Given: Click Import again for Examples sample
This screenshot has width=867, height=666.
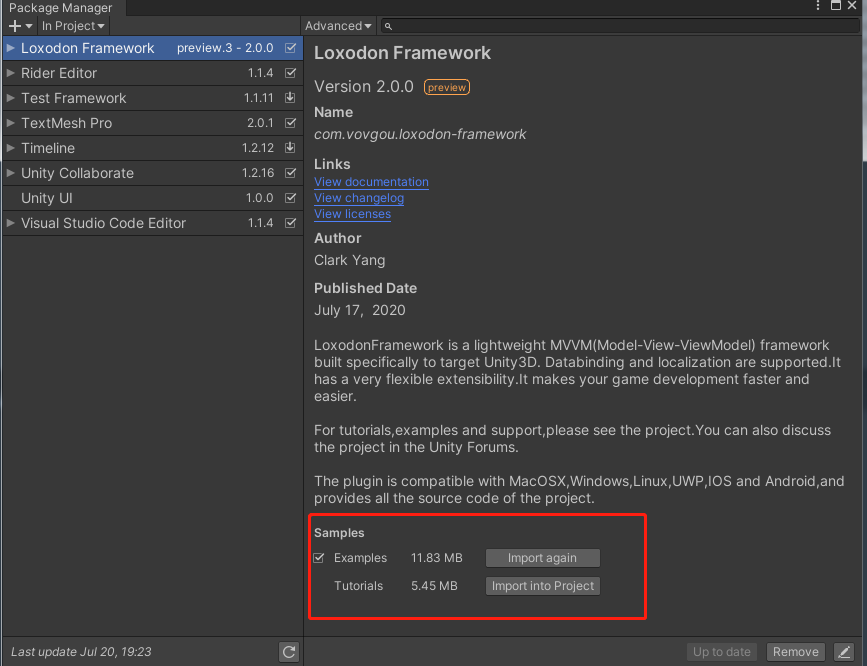Looking at the screenshot, I should click(x=542, y=558).
